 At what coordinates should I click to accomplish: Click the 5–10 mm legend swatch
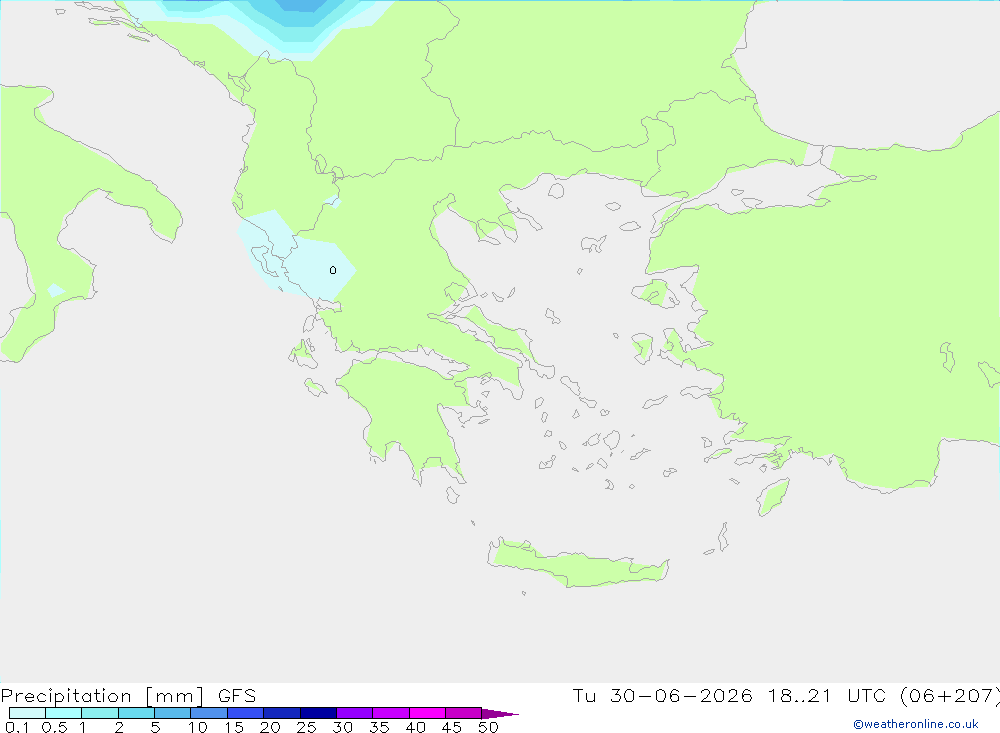(173, 713)
